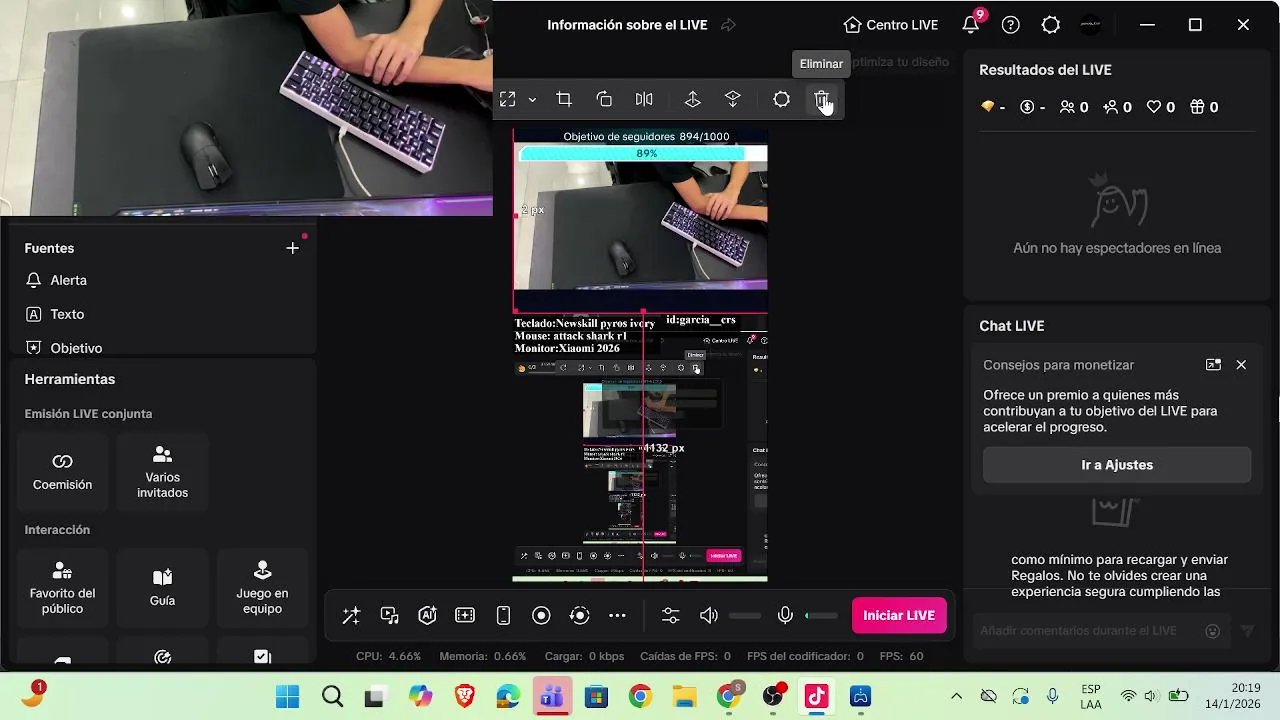Open the Windows Start menu
Viewport: 1280px width, 720px height.
pyautogui.click(x=287, y=697)
